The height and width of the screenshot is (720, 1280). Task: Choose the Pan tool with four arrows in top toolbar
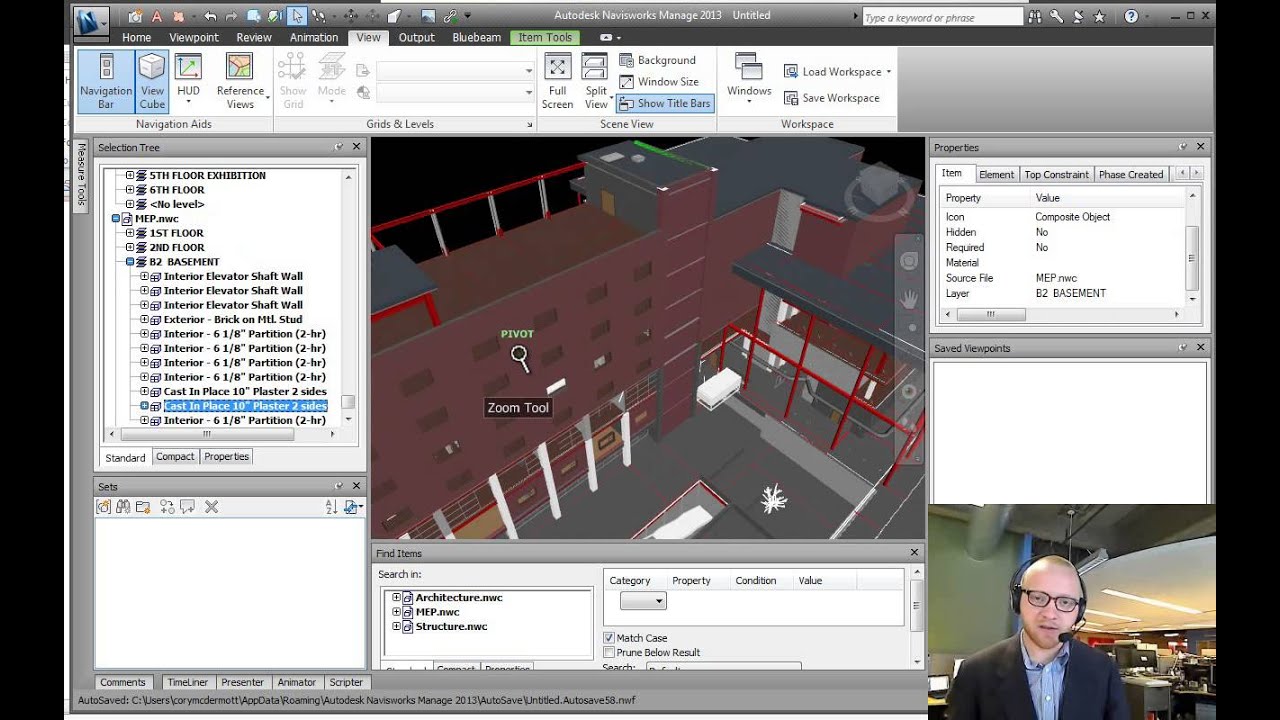(x=350, y=16)
